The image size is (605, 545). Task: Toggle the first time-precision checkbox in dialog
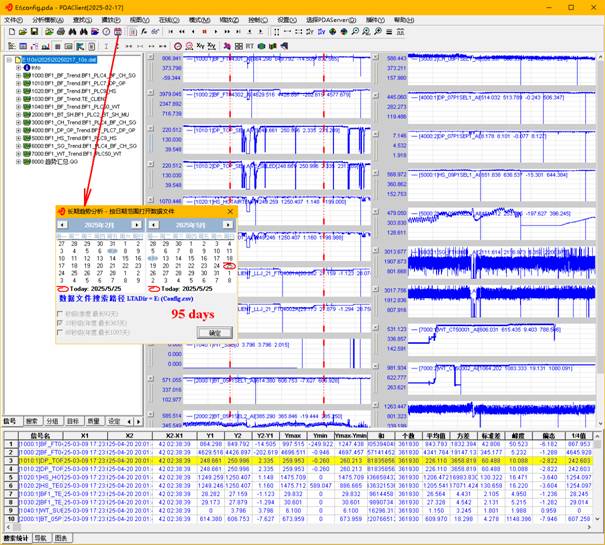[x=60, y=313]
